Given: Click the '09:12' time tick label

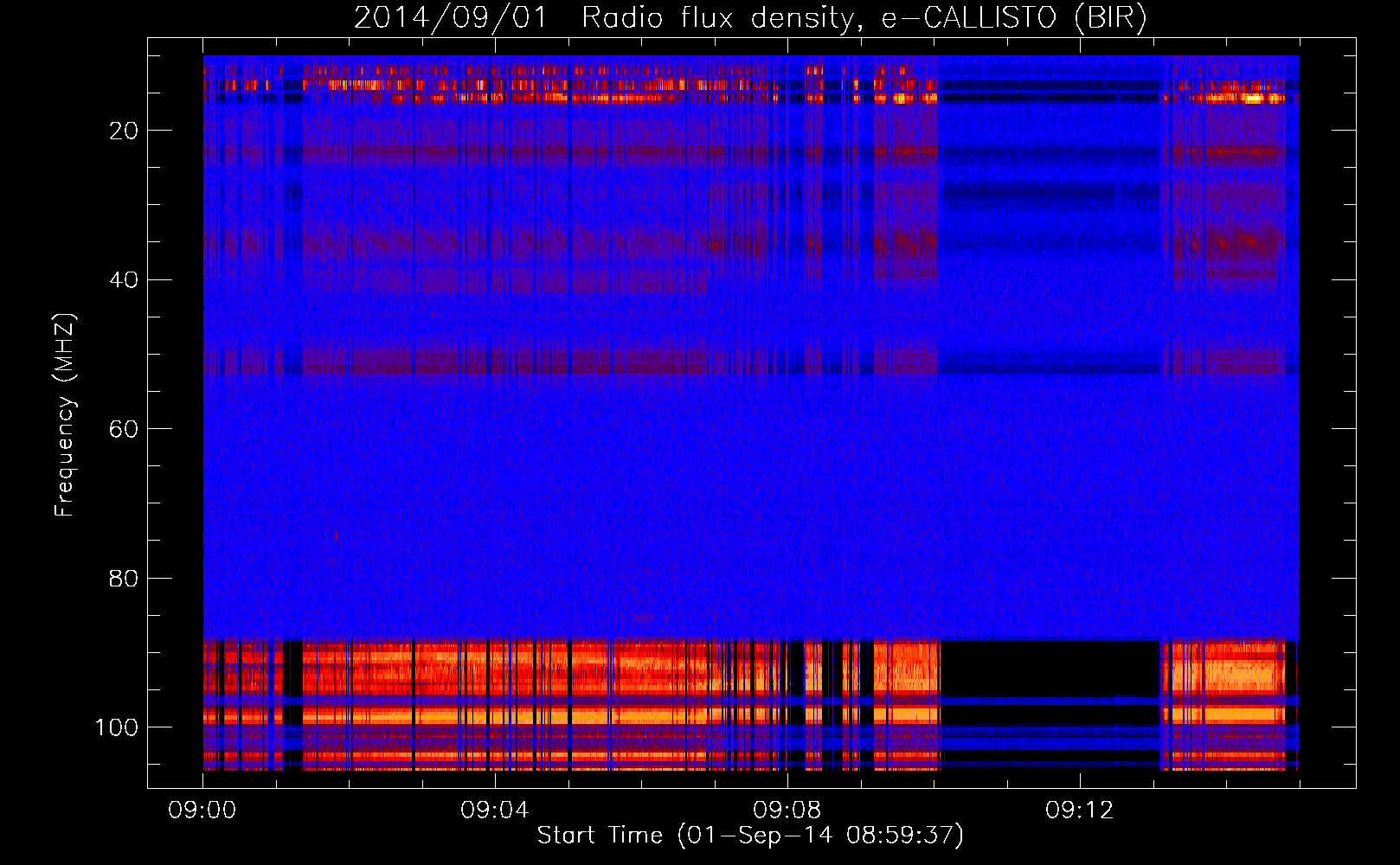Looking at the screenshot, I should (x=1080, y=811).
